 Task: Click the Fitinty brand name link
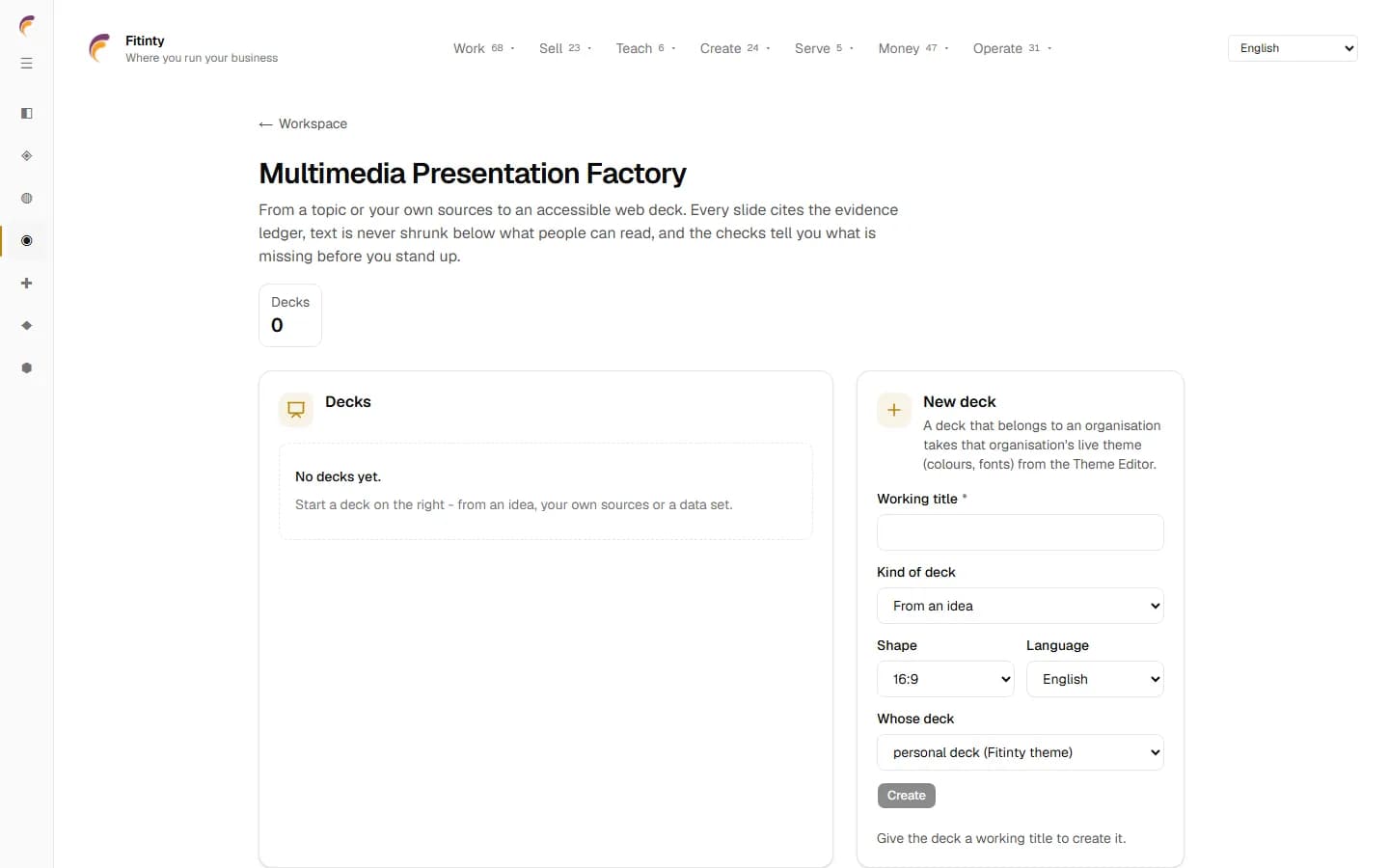tap(145, 41)
